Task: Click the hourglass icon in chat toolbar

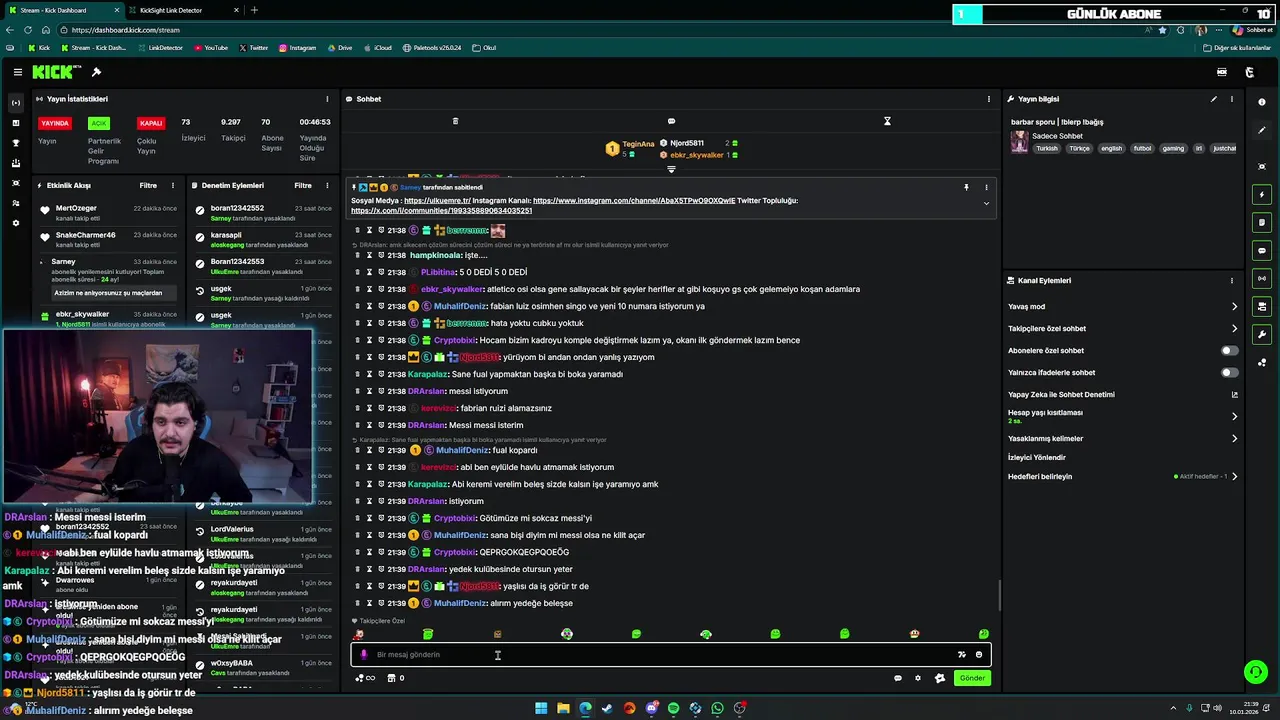Action: click(887, 121)
